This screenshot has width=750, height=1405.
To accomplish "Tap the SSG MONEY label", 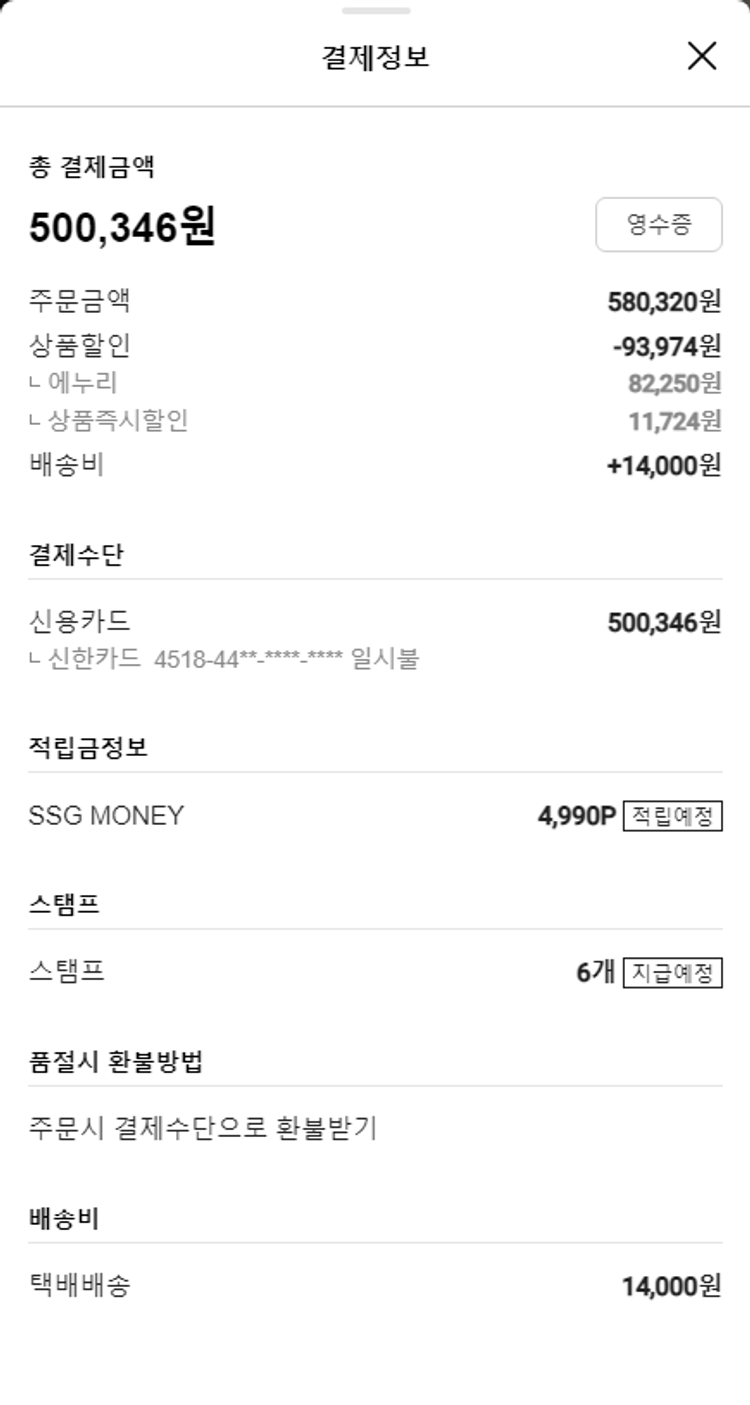I will point(107,816).
